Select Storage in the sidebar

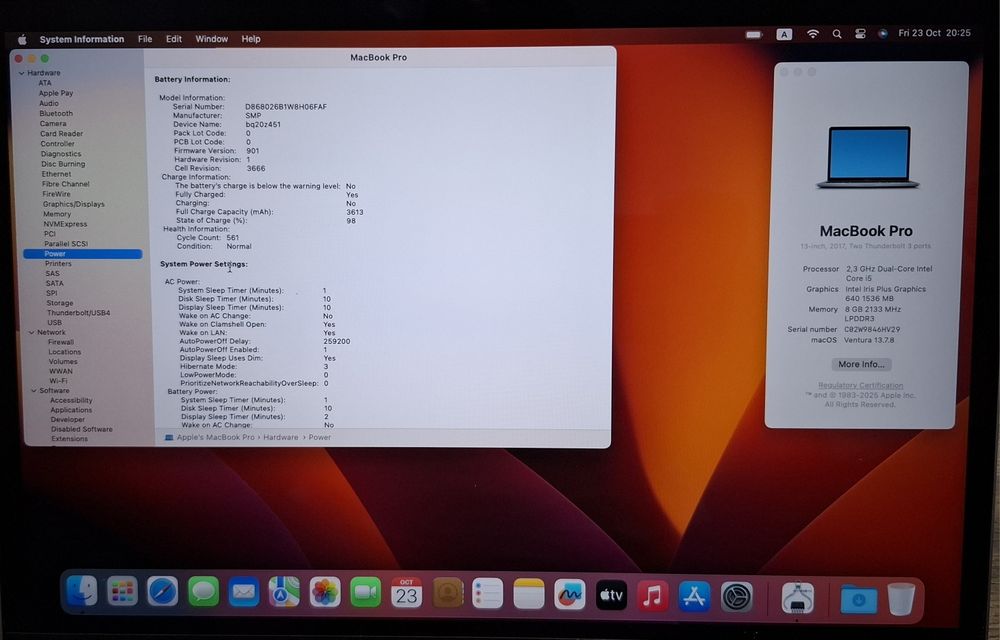pos(59,303)
